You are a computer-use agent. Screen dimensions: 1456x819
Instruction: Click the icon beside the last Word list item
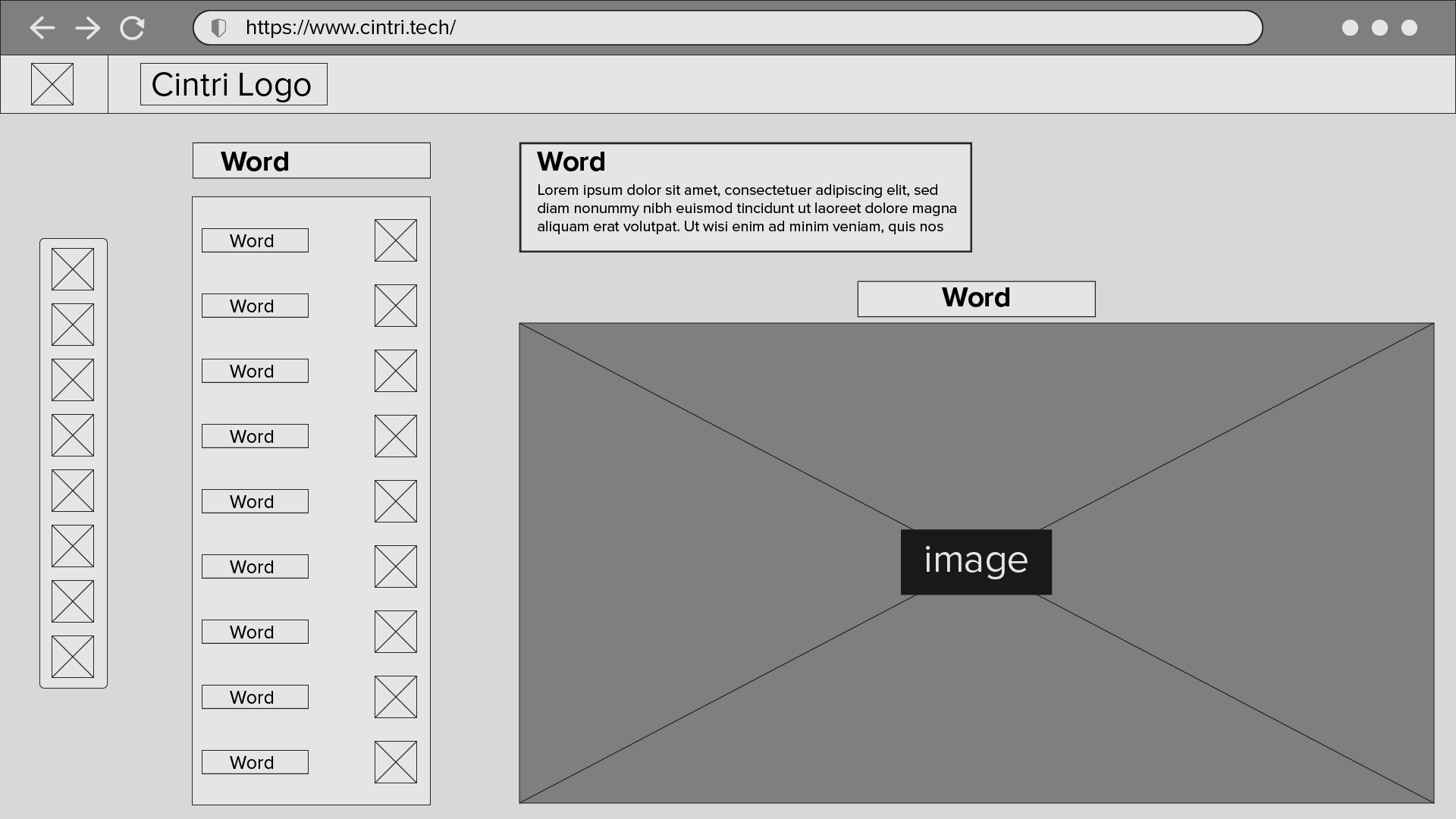(x=396, y=762)
